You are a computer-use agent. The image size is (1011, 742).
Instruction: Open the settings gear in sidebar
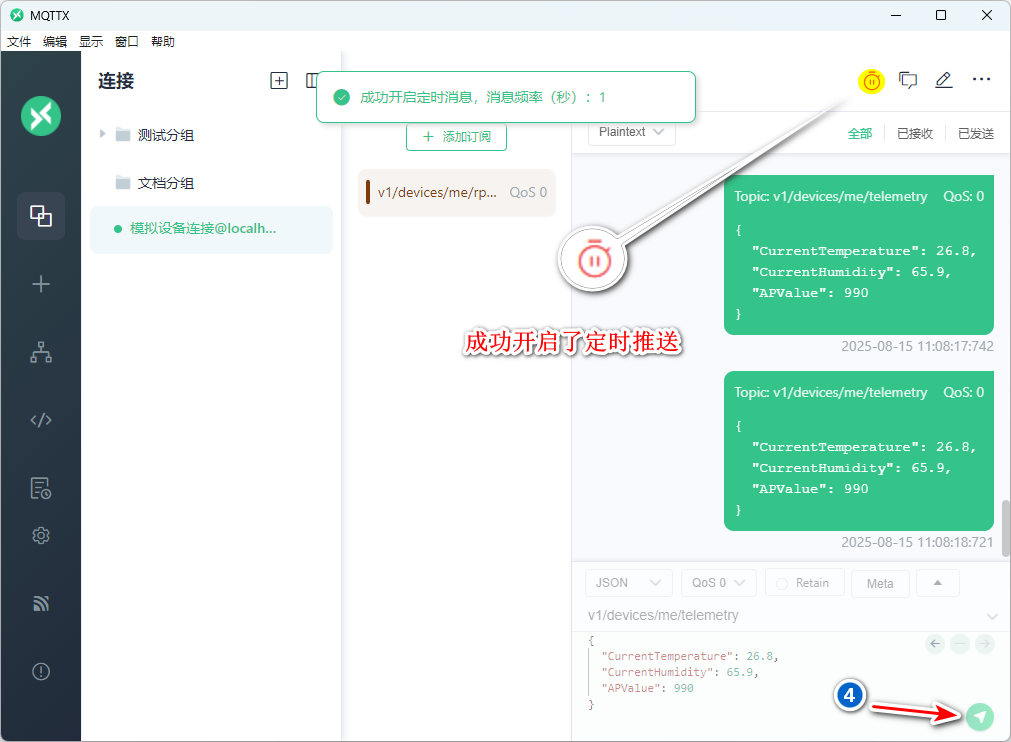pos(41,536)
